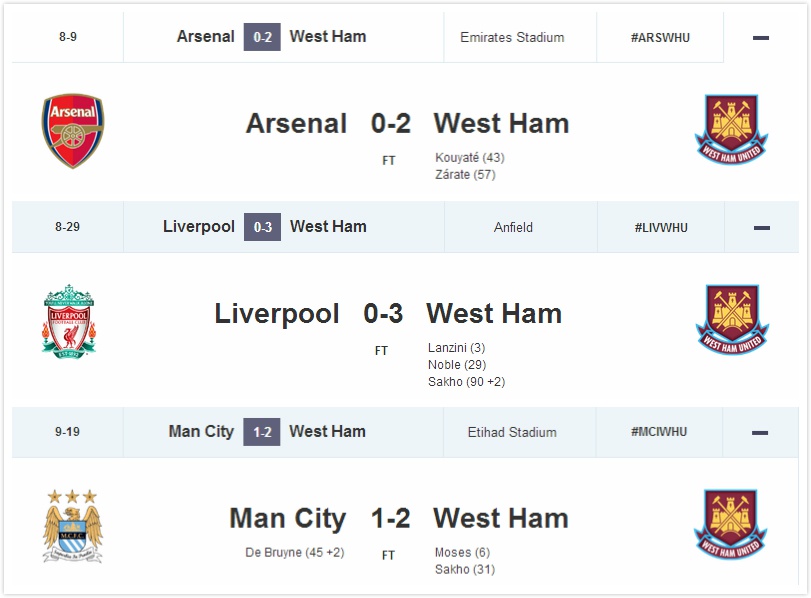Click the large Man City team name heading
This screenshot has height=598, width=811.
pyautogui.click(x=287, y=519)
